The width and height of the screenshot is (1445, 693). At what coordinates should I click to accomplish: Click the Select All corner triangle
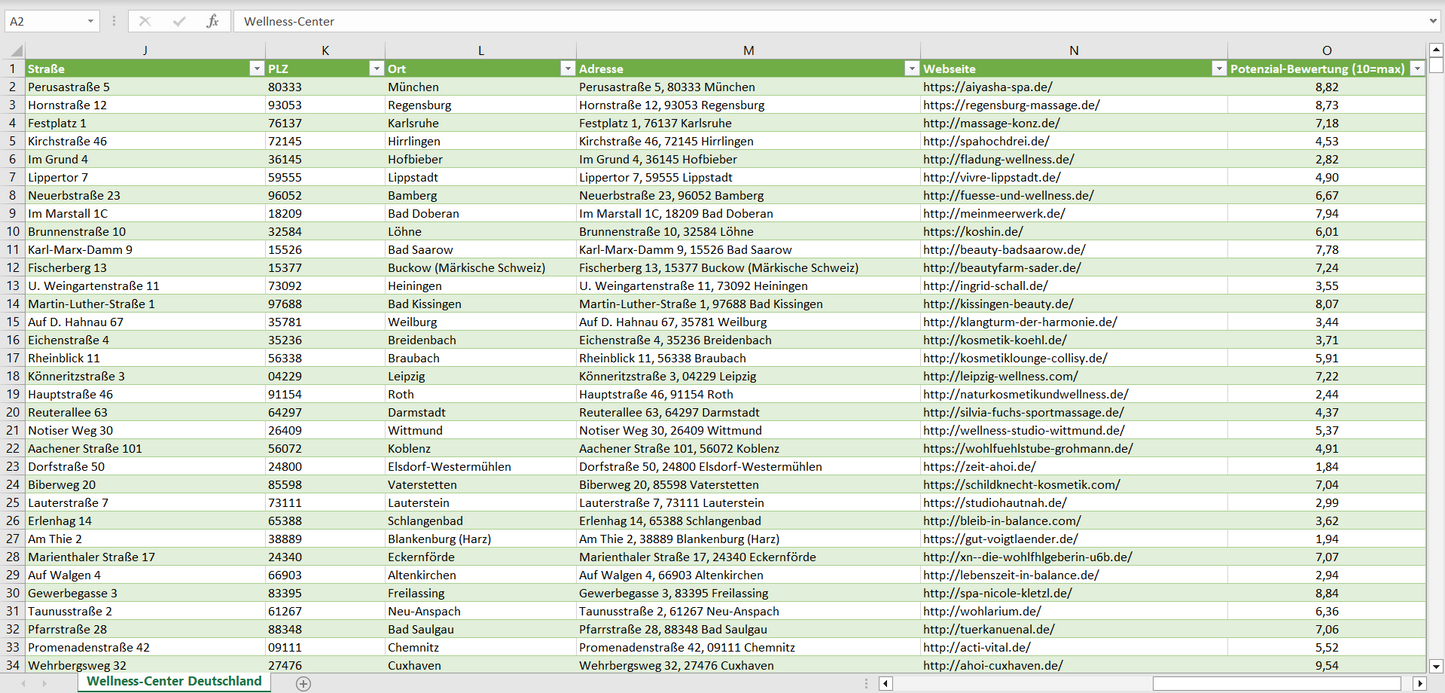coord(15,51)
